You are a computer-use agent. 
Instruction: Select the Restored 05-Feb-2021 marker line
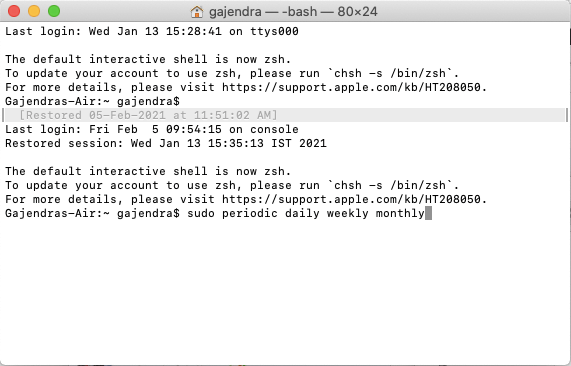[x=285, y=115]
